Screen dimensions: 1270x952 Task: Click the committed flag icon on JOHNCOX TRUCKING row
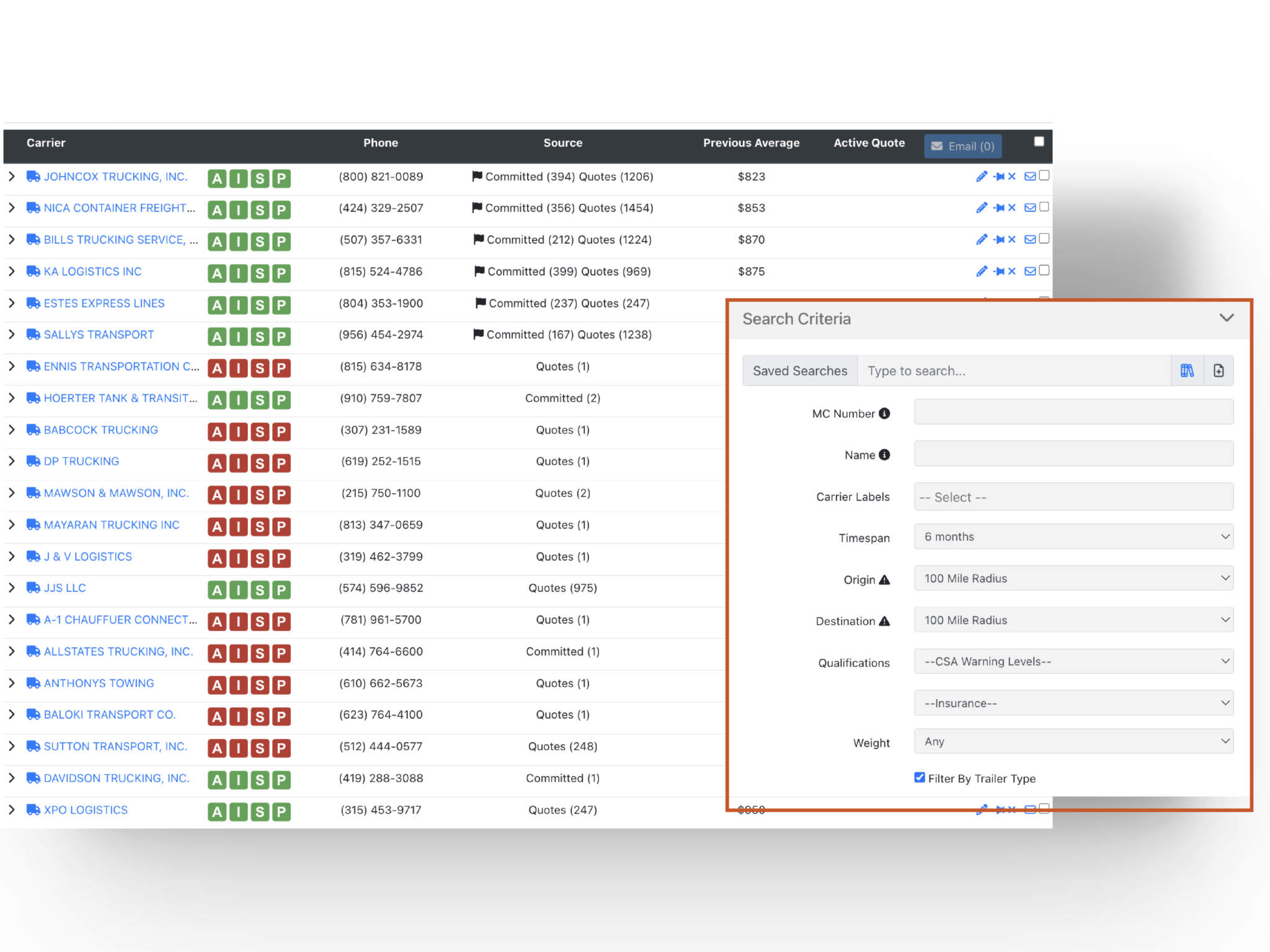[x=476, y=176]
